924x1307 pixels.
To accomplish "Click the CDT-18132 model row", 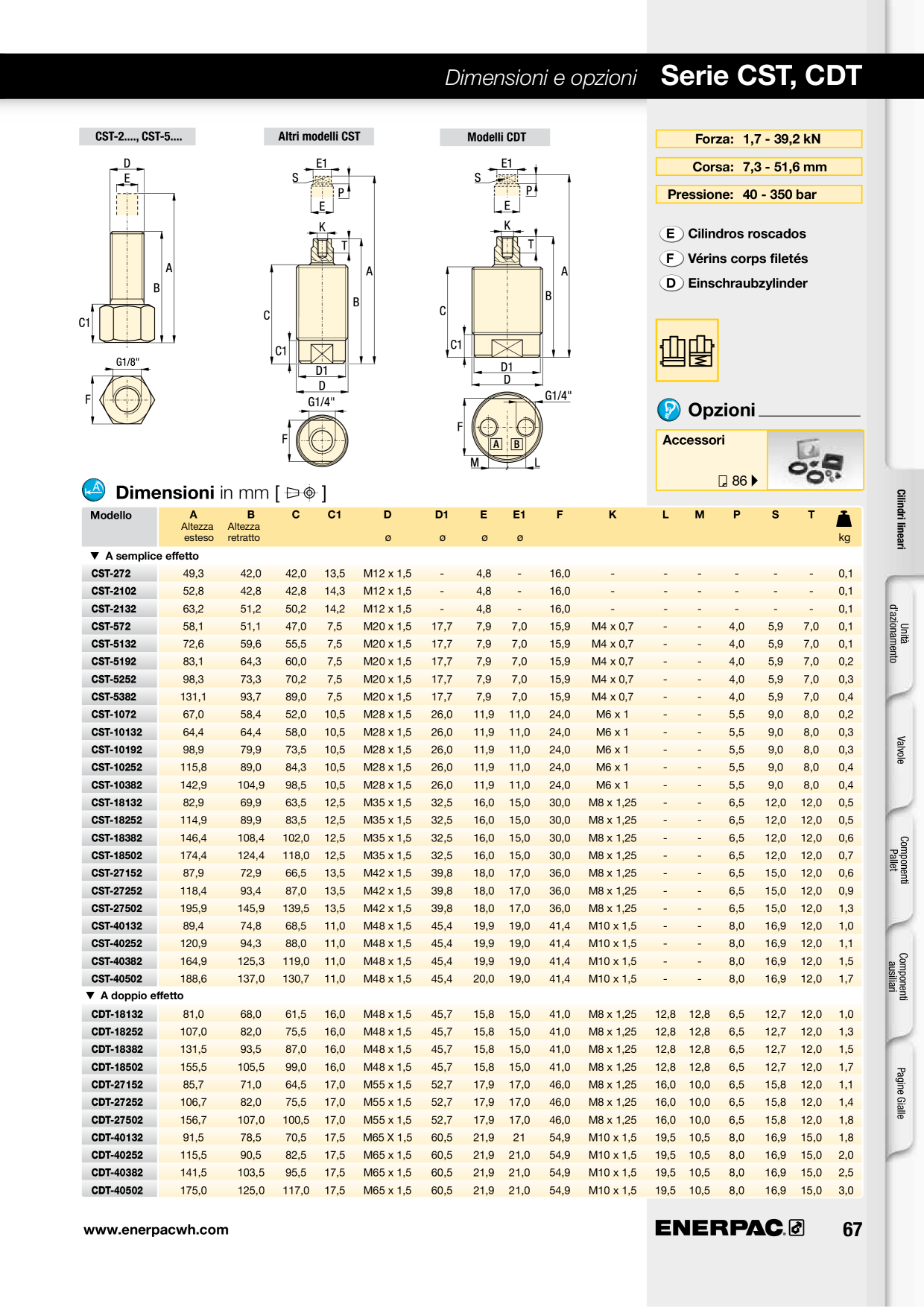I will (x=472, y=1014).
